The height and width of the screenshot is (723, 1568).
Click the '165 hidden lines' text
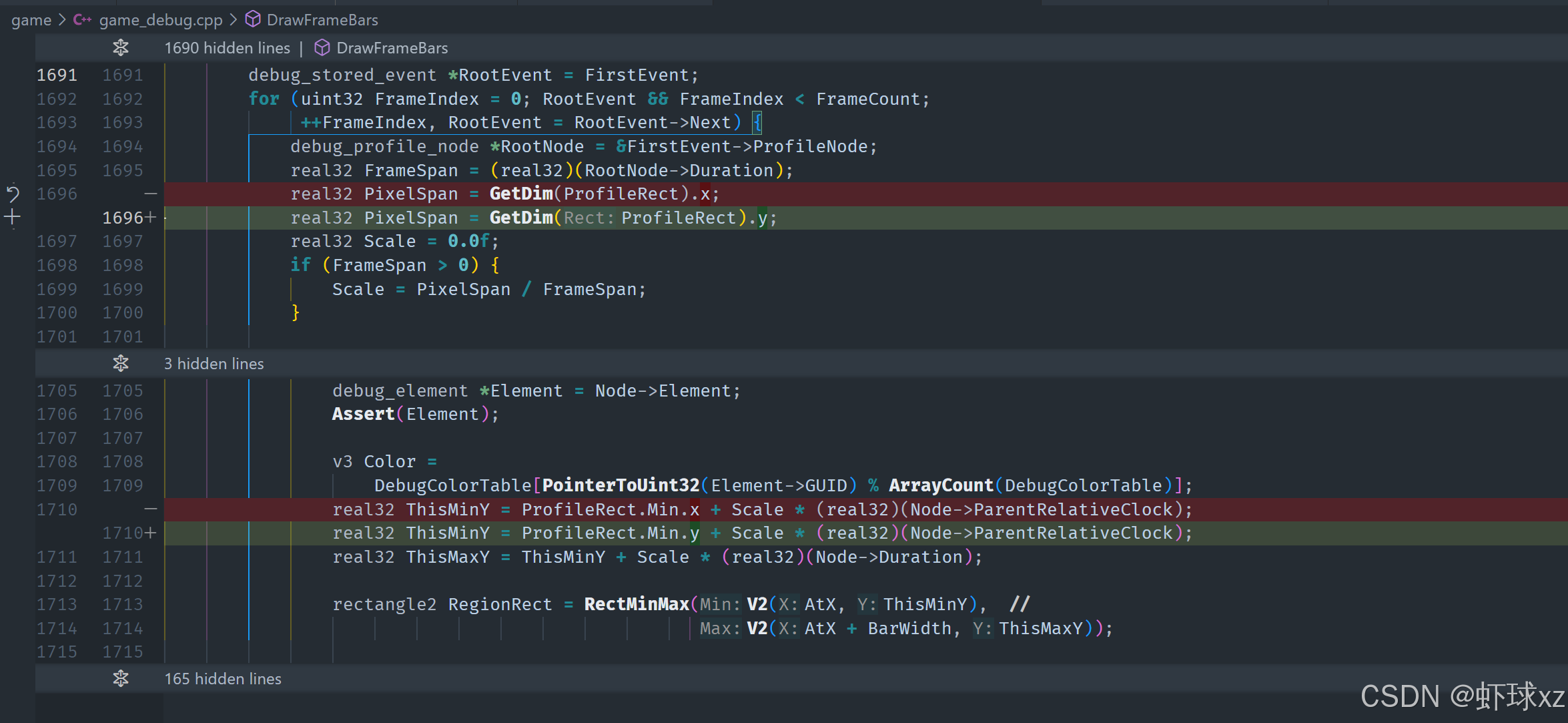click(223, 679)
